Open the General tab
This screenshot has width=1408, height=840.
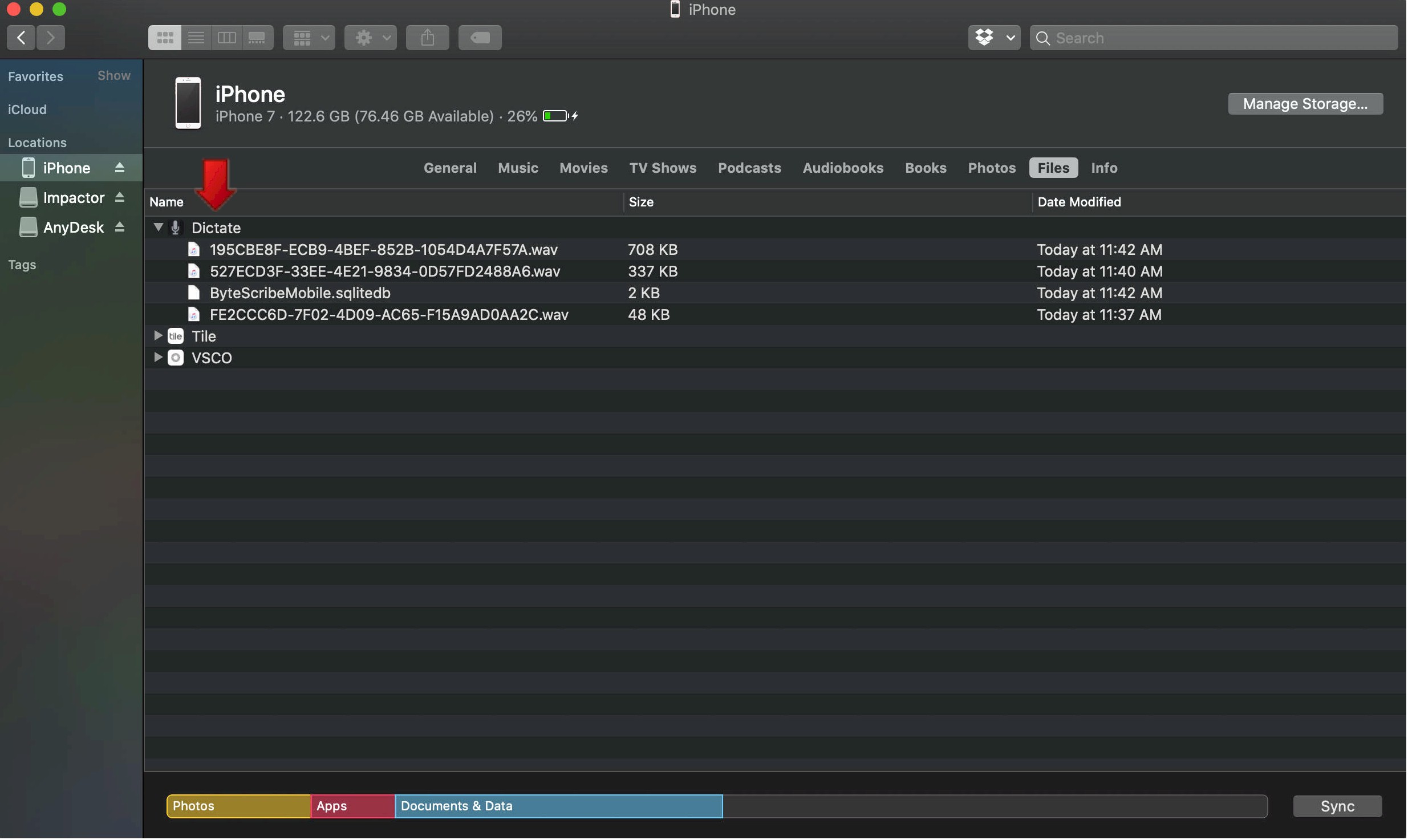point(450,168)
